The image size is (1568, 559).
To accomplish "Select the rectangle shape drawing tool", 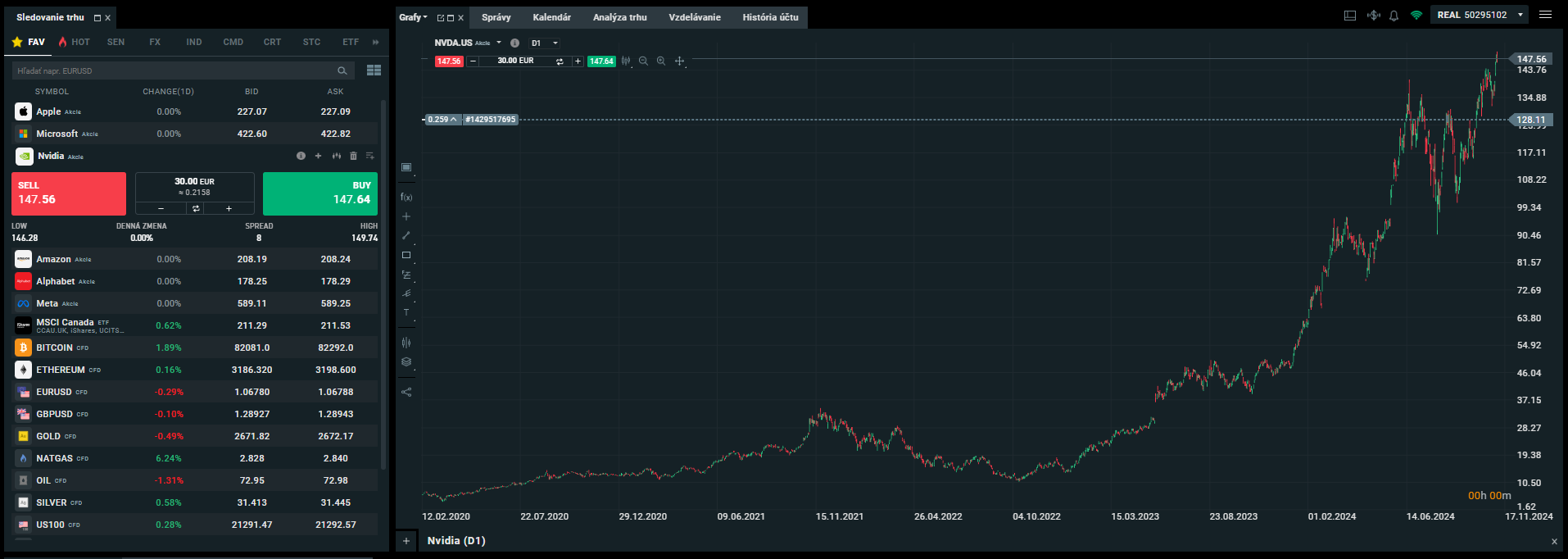I will (406, 255).
